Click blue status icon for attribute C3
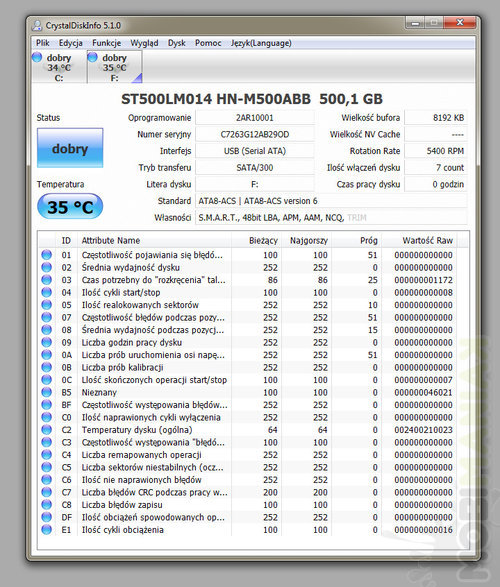The image size is (500, 587). 47,442
